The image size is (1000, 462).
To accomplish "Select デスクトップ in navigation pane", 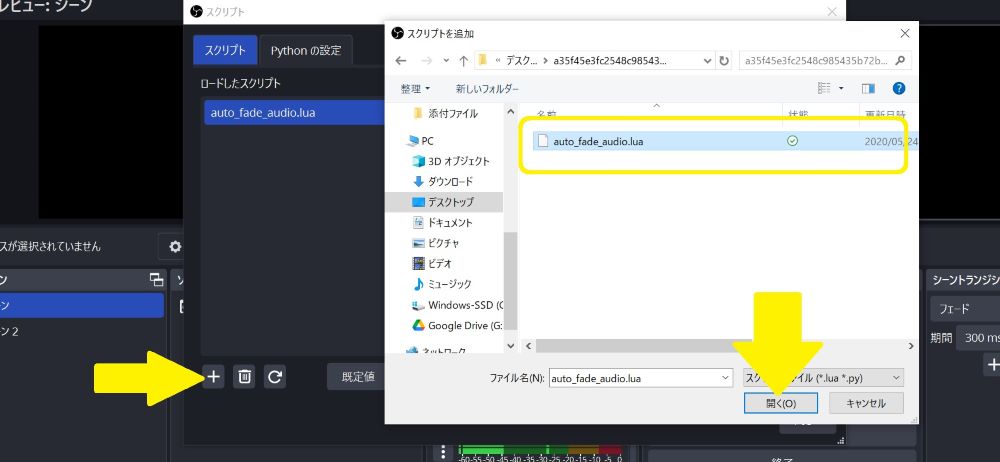I will click(x=444, y=202).
